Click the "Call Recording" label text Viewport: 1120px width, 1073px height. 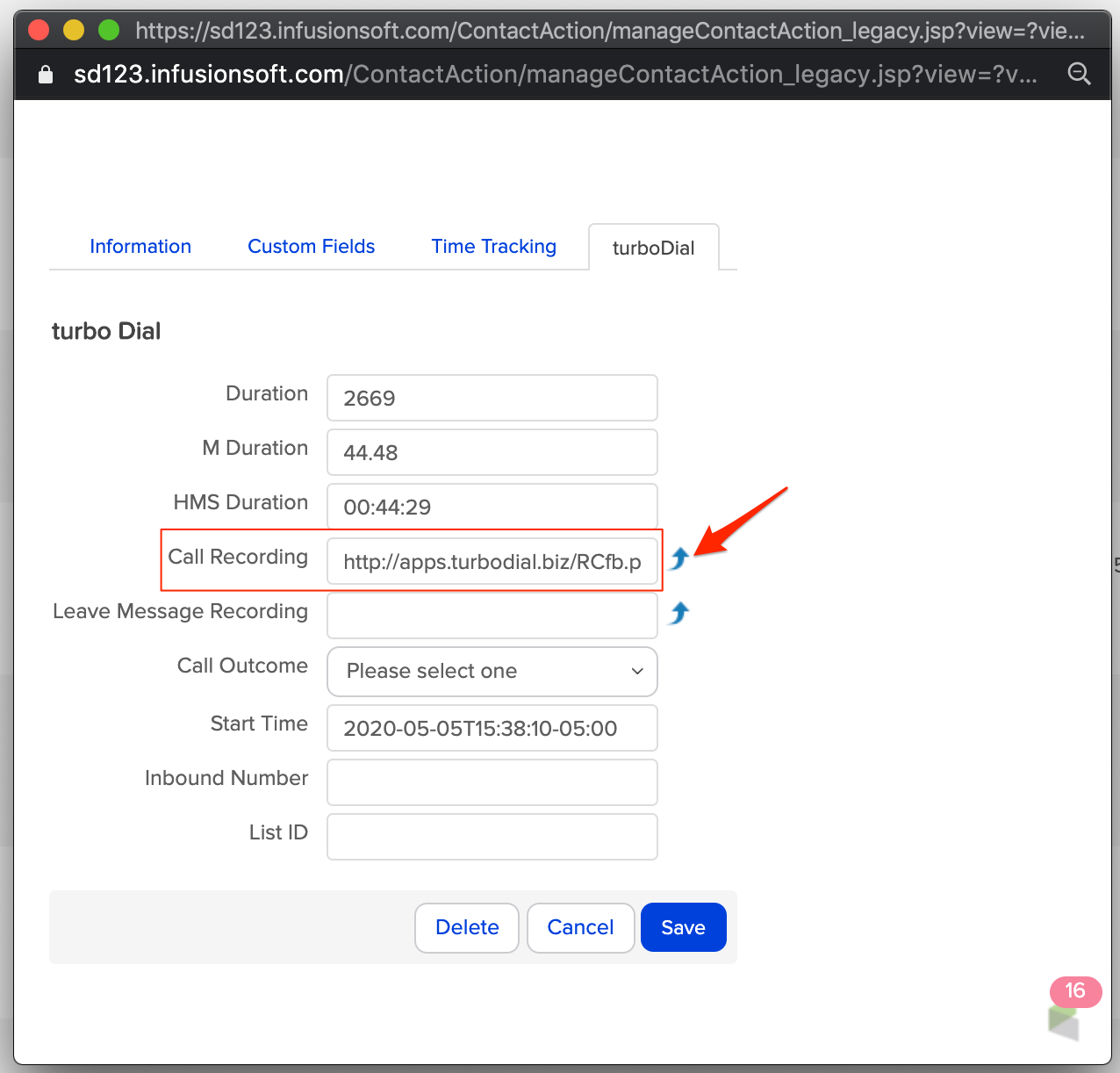[x=238, y=557]
